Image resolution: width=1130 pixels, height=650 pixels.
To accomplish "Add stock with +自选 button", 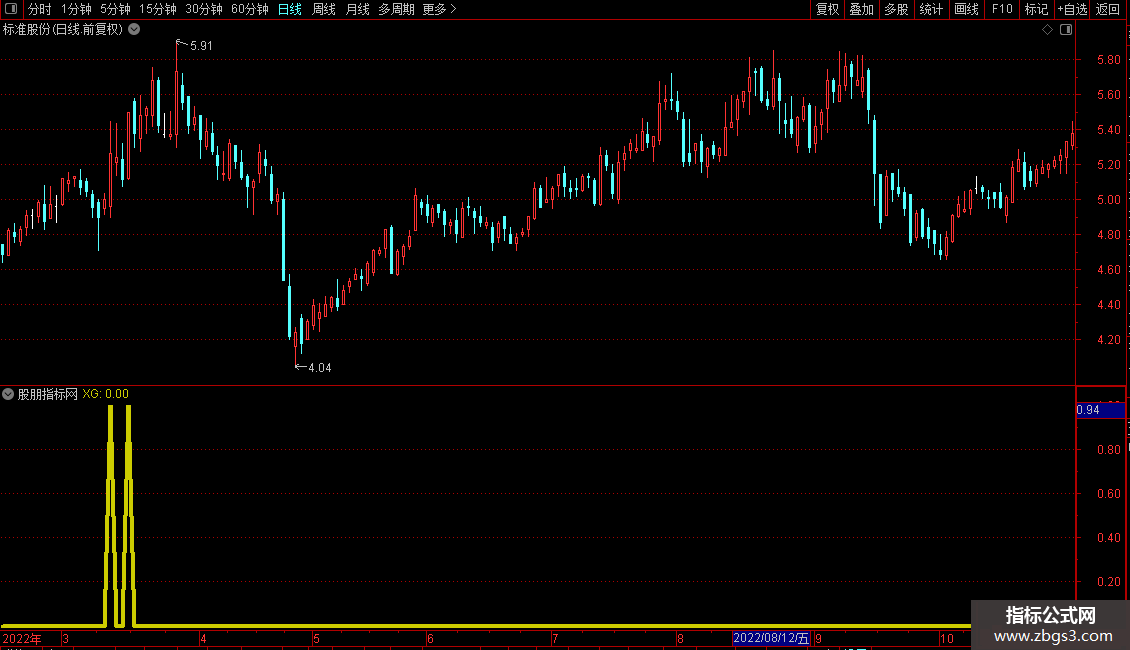I will (1072, 9).
